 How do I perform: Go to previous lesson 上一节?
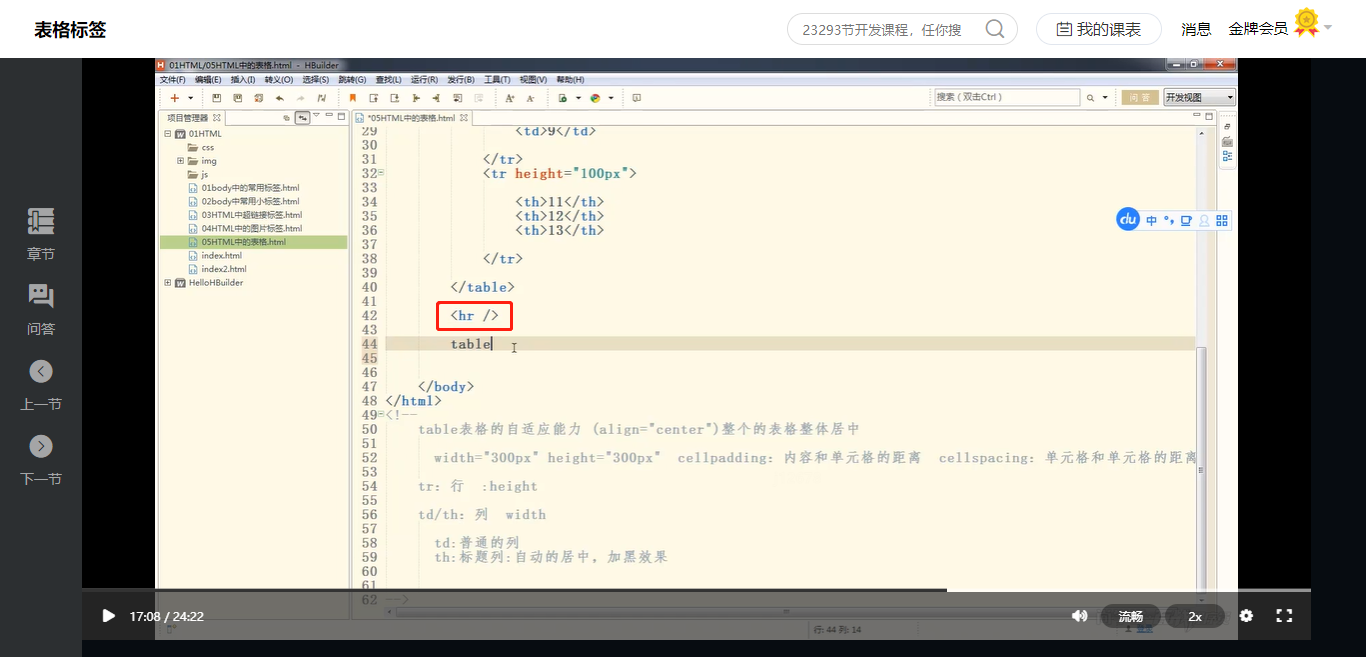(x=41, y=384)
